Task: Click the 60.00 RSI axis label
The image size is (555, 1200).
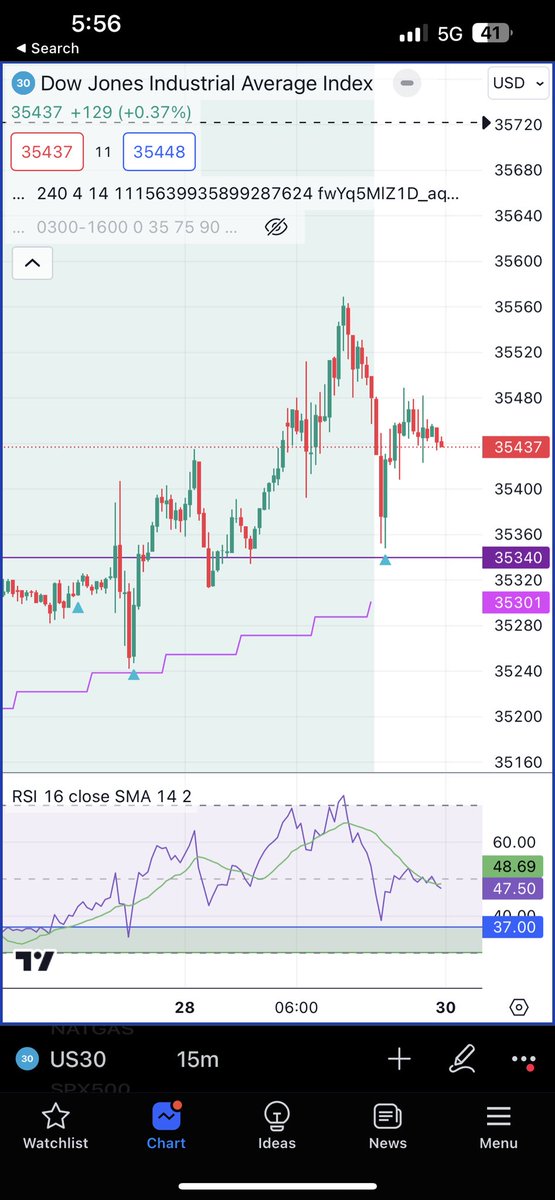Action: click(512, 842)
